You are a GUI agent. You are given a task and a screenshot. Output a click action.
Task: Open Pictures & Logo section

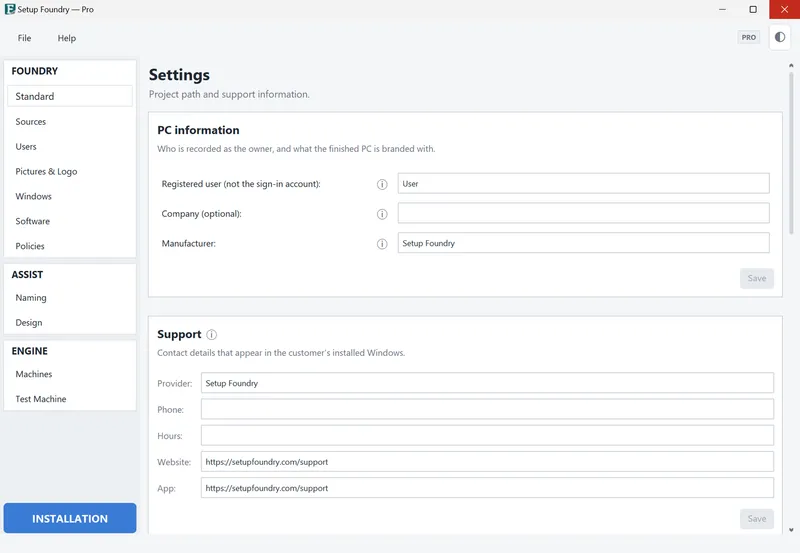(70, 171)
